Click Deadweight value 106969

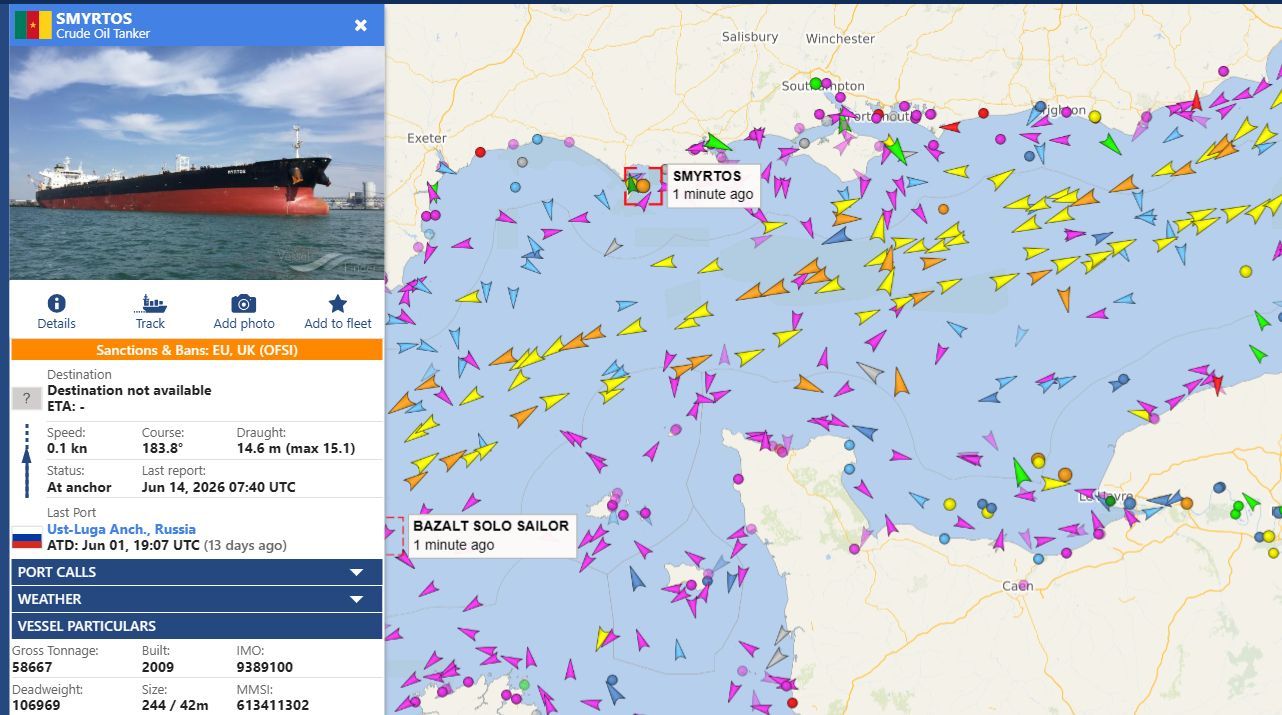pyautogui.click(x=35, y=705)
